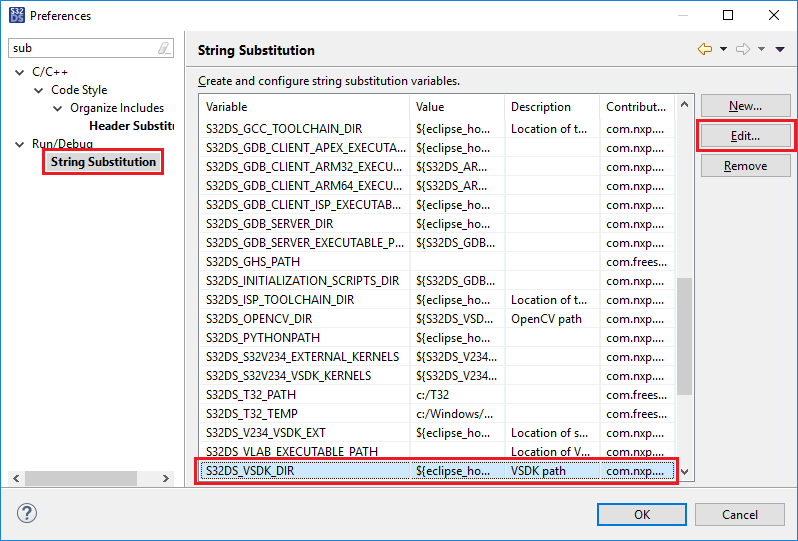The width and height of the screenshot is (798, 541).
Task: Collapse the Code Style tree node
Action: point(39,90)
